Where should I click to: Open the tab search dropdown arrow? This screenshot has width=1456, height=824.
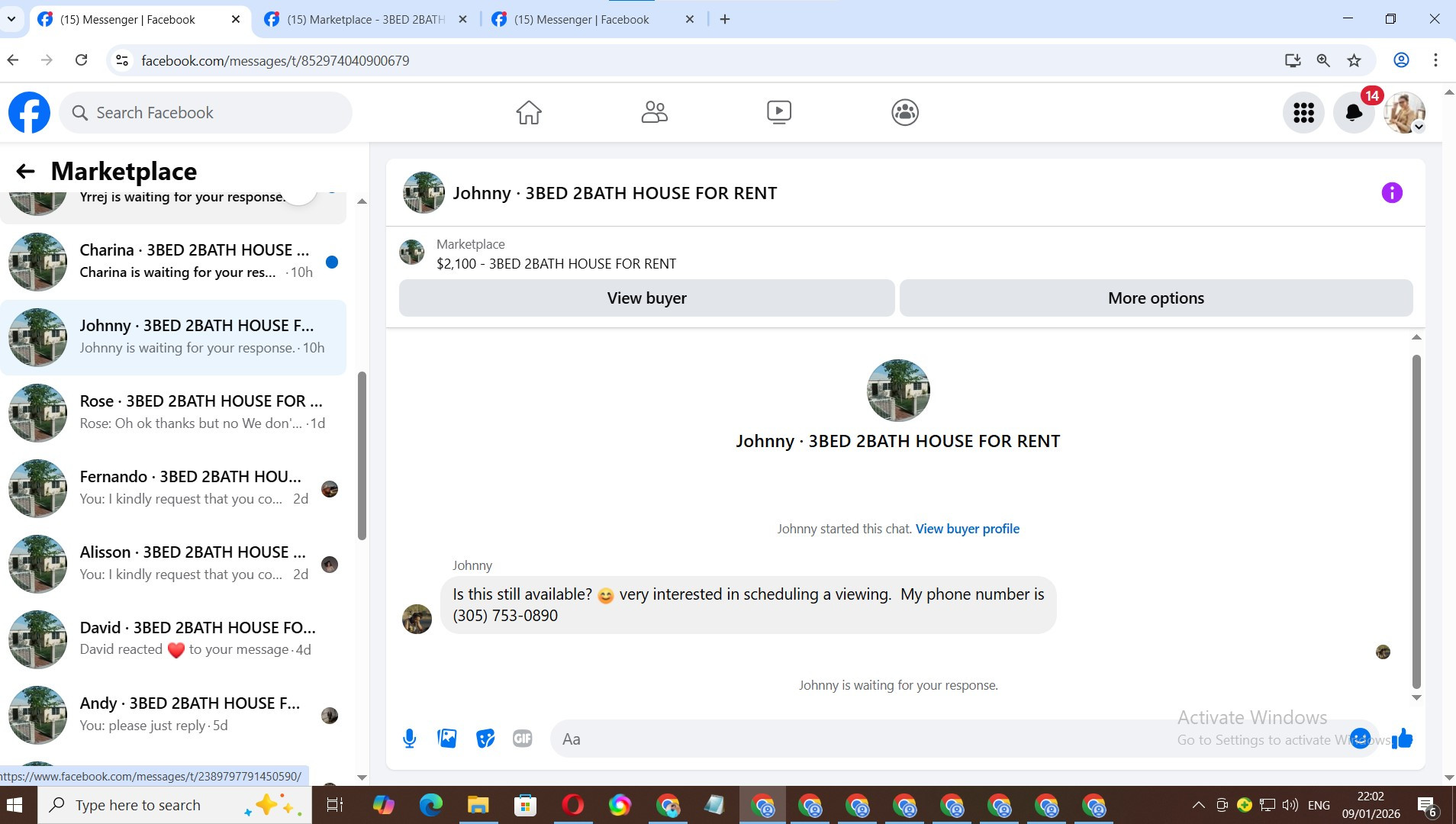click(x=11, y=19)
